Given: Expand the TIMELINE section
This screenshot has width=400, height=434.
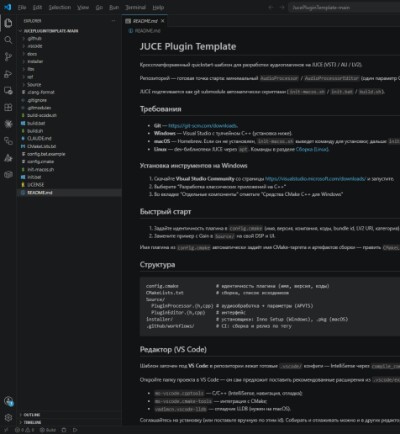Looking at the screenshot, I should point(69,423).
